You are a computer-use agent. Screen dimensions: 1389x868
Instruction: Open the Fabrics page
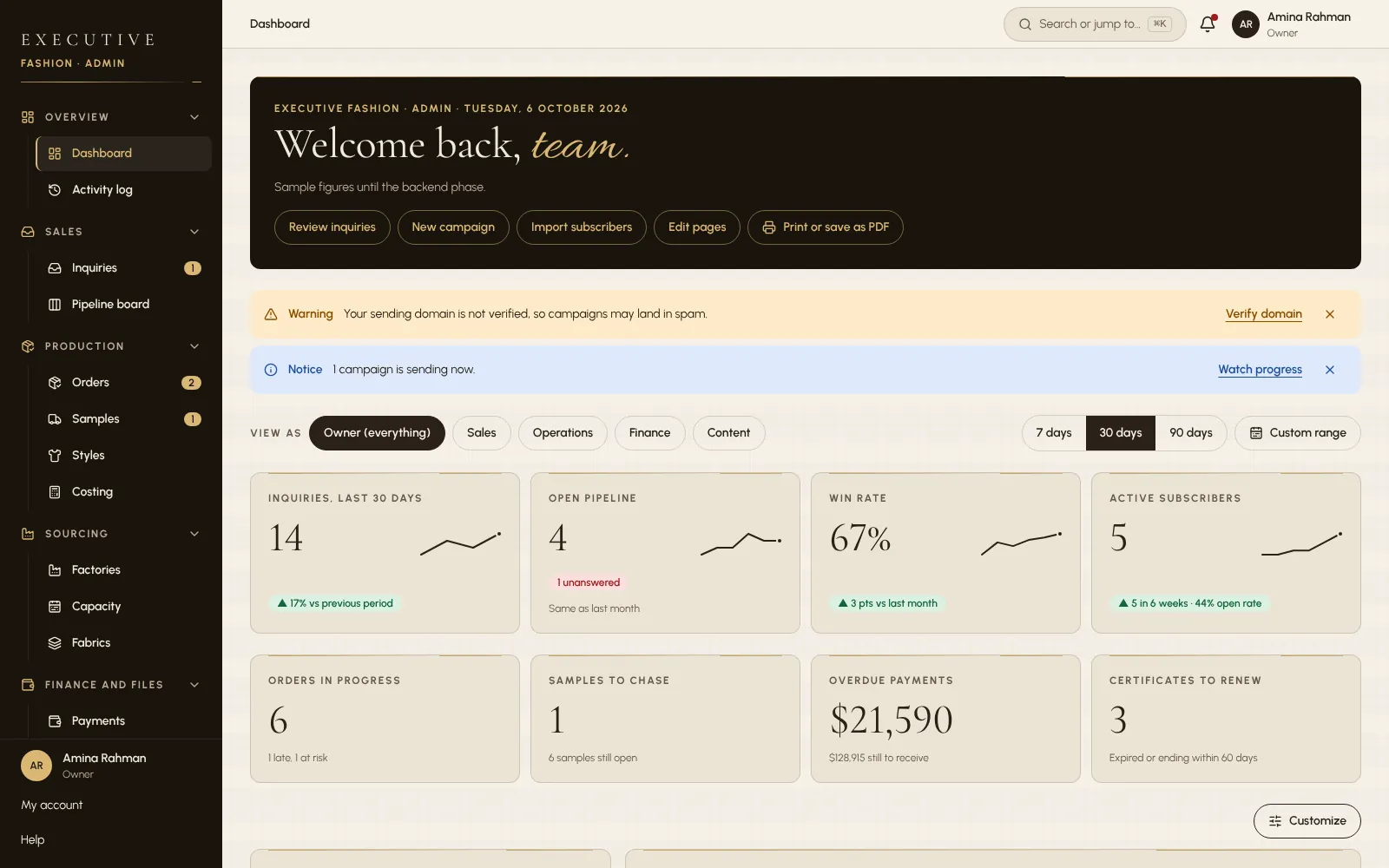click(123, 643)
